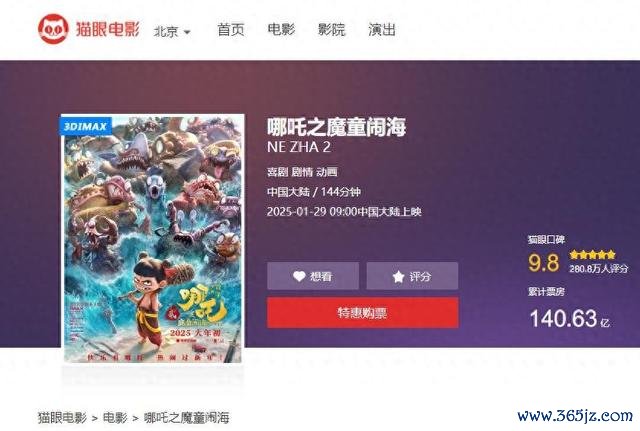Open the 电影 navigation tab
Screen dimensions: 640x431
point(281,30)
